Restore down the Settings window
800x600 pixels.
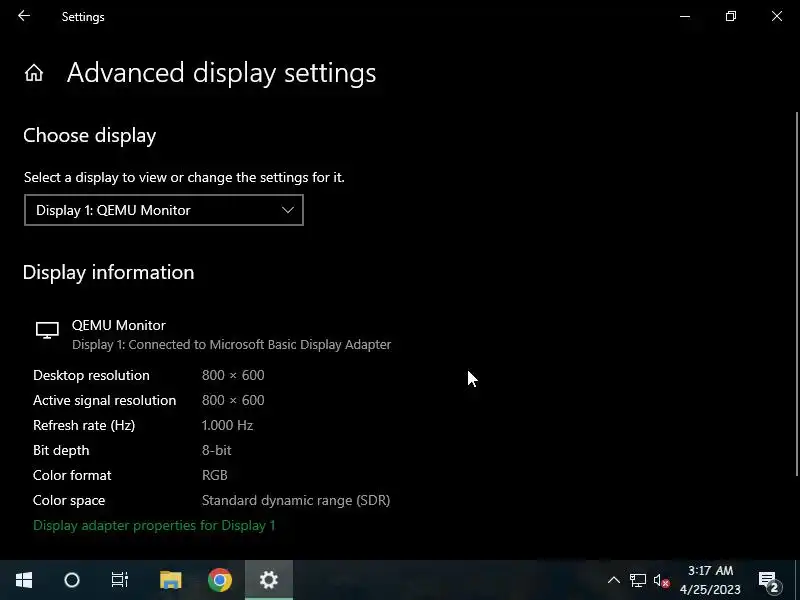731,16
